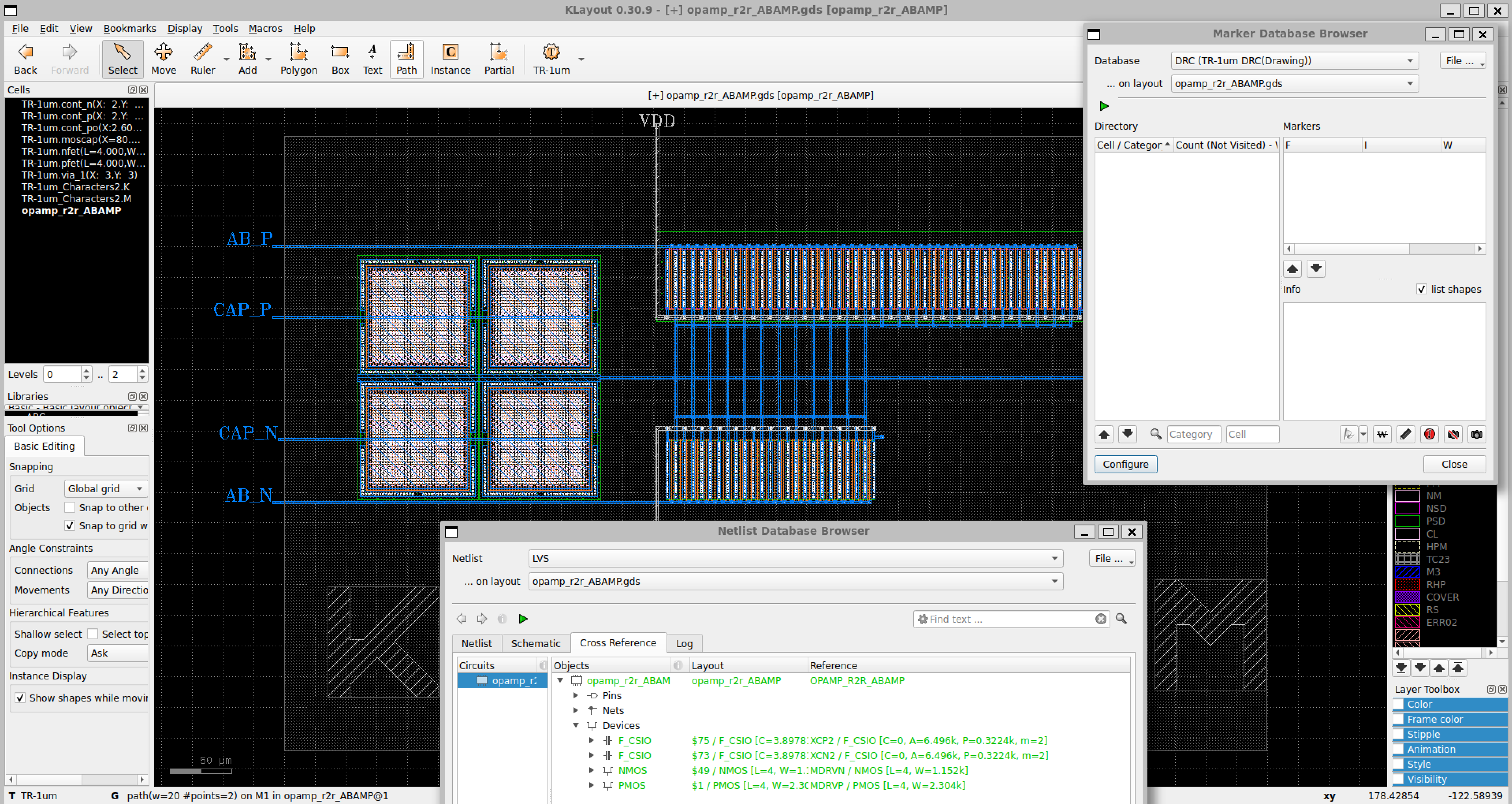
Task: Uncheck the list shapes checkbox
Action: 1421,289
